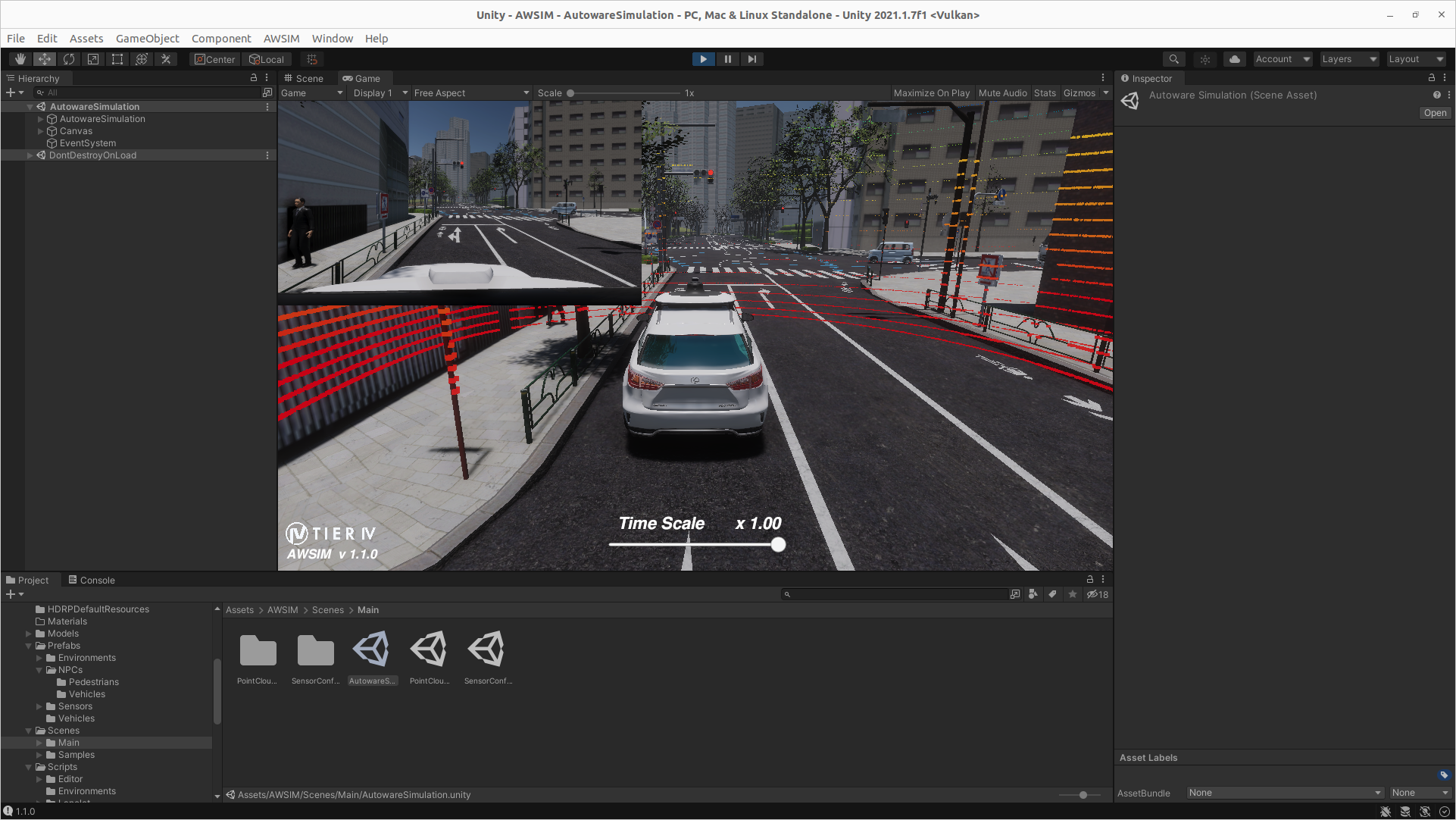Open the cloud services icon
The image size is (1456, 820).
pos(1235,59)
